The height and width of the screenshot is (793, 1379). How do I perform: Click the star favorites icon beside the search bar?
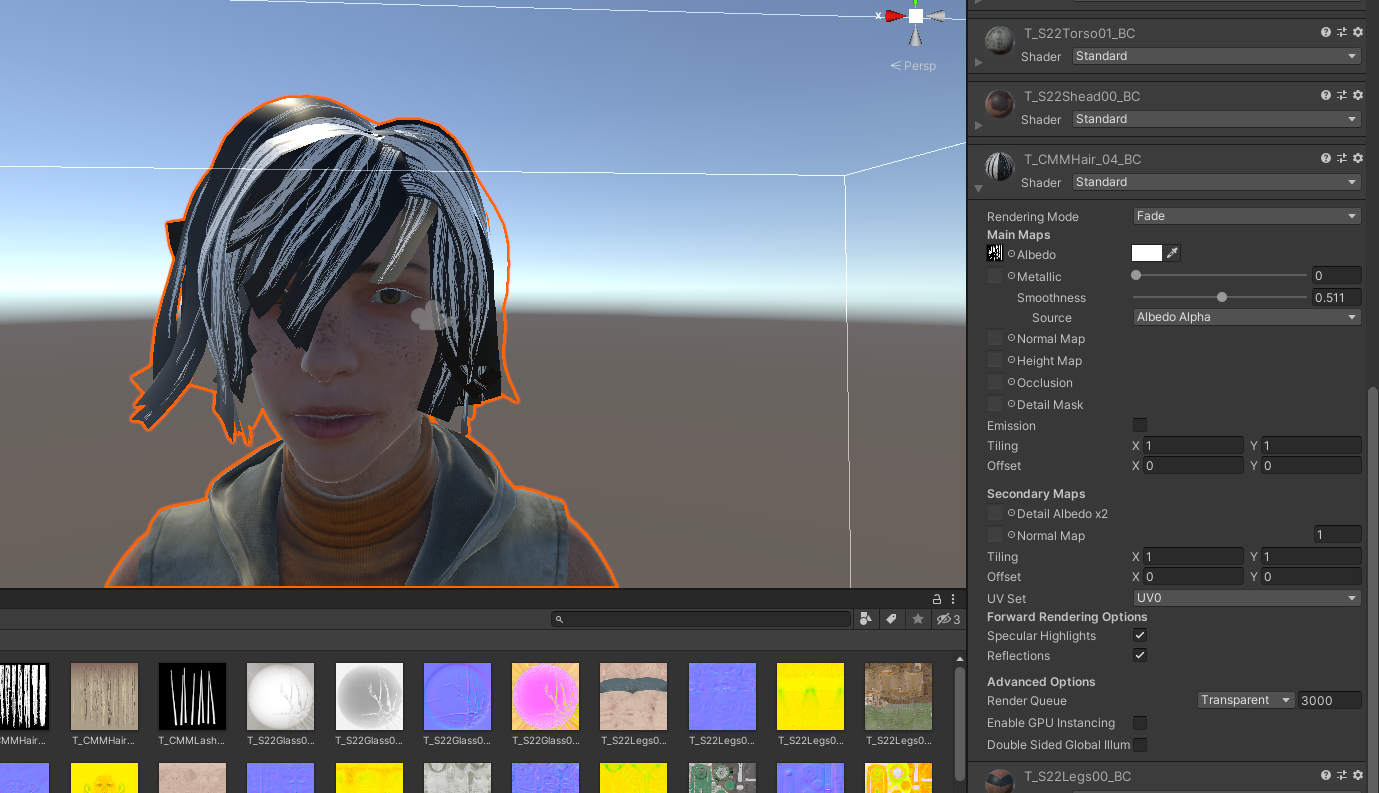[x=918, y=619]
